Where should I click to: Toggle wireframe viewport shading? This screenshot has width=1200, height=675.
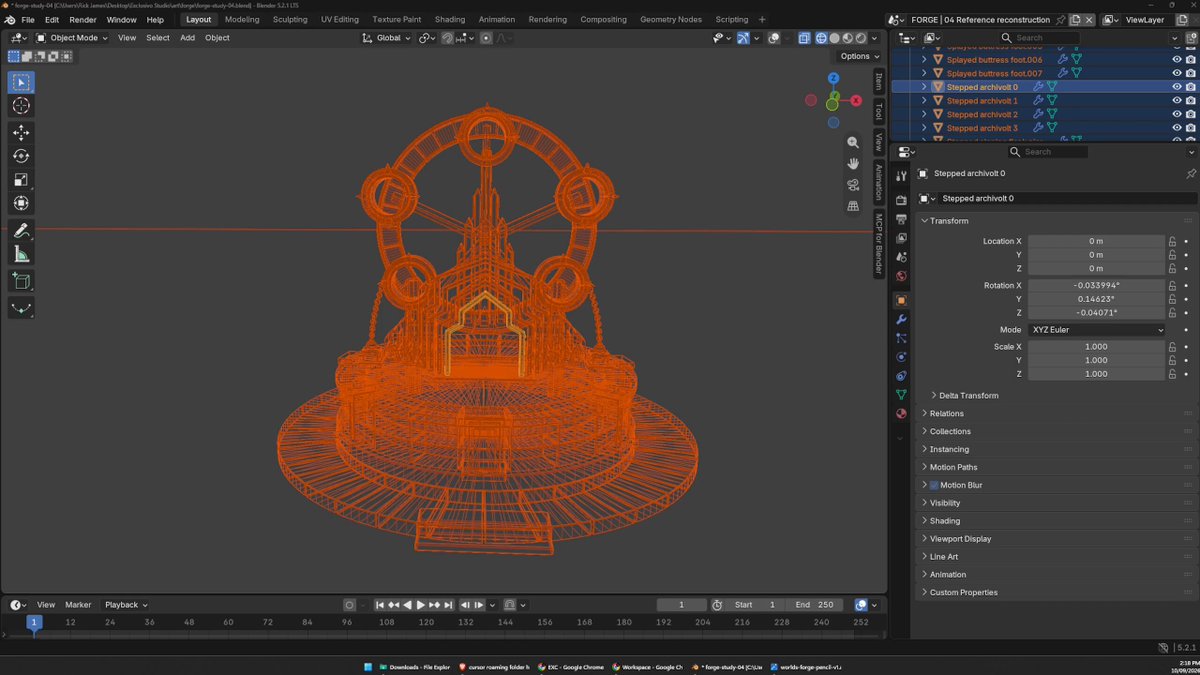pos(821,38)
